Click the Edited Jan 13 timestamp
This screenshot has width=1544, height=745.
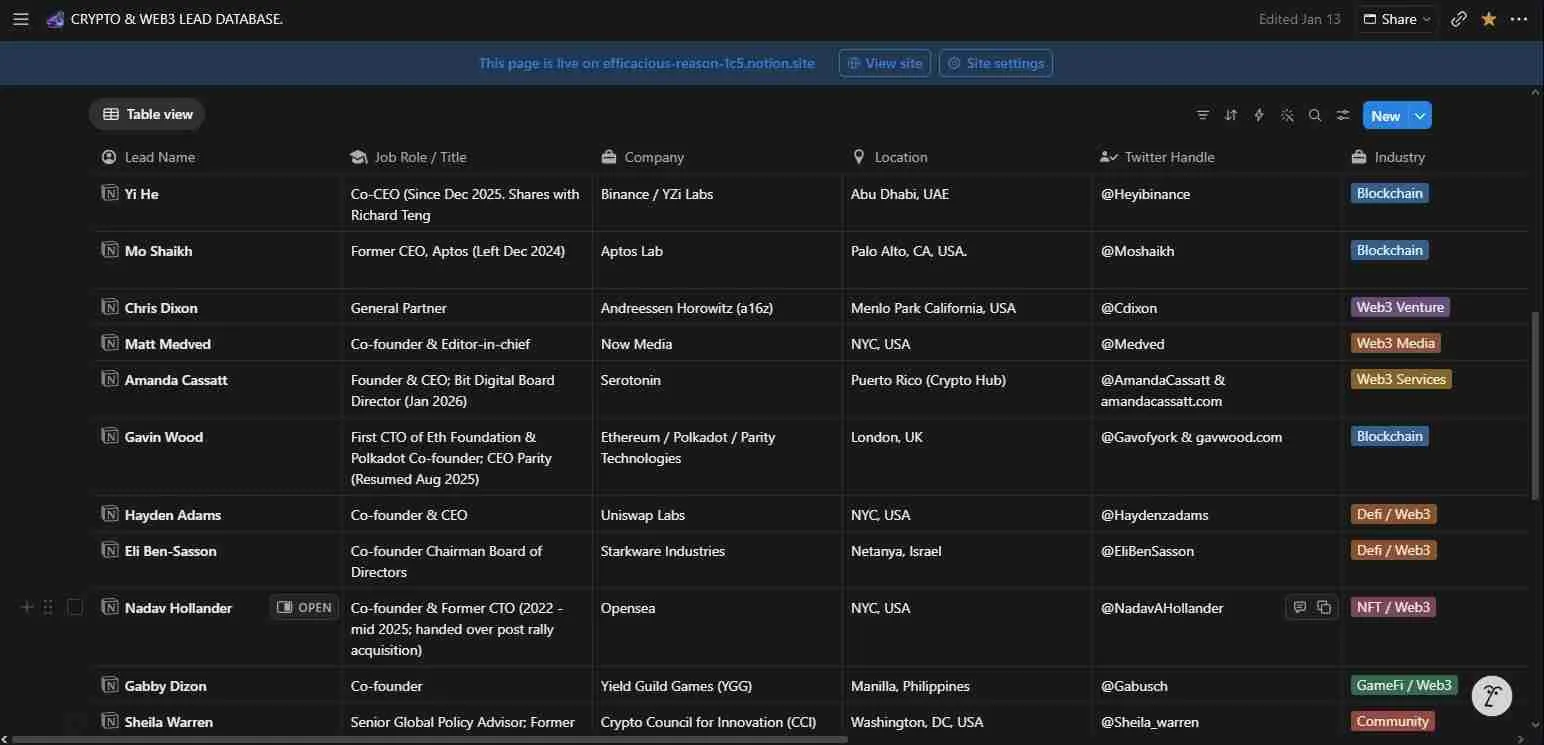coord(1299,19)
